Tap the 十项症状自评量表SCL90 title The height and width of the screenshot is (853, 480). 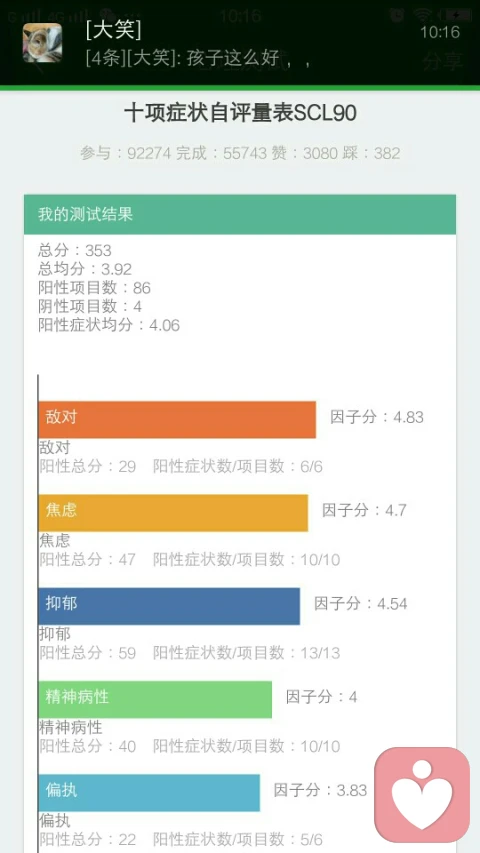[x=240, y=113]
